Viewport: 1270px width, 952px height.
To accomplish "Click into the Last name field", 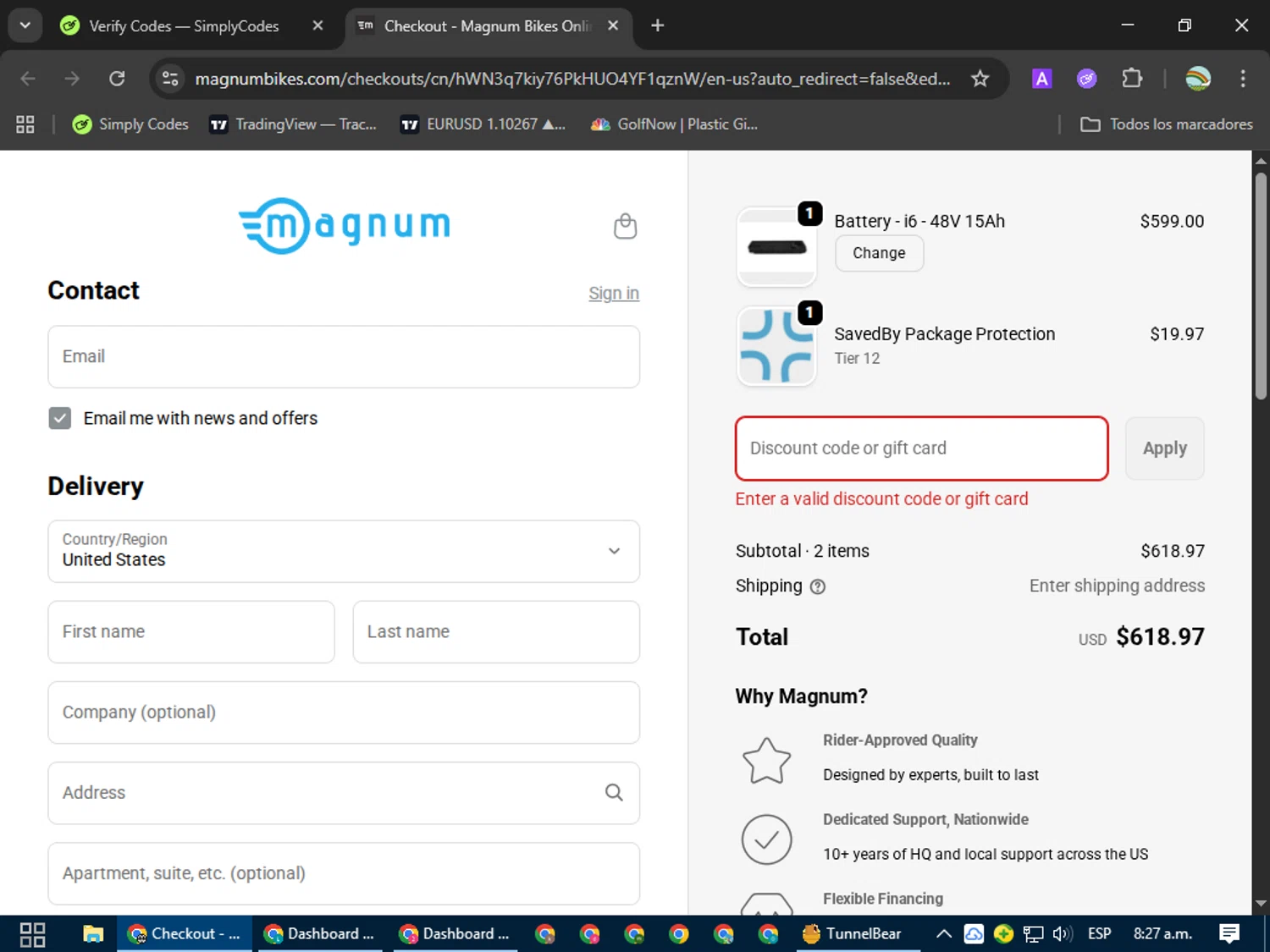I will (x=496, y=632).
